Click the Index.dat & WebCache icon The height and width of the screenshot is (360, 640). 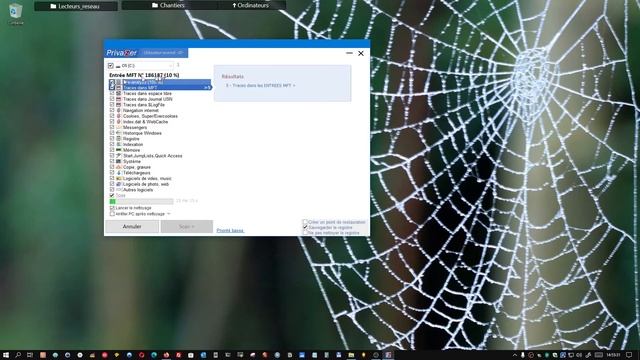click(119, 122)
